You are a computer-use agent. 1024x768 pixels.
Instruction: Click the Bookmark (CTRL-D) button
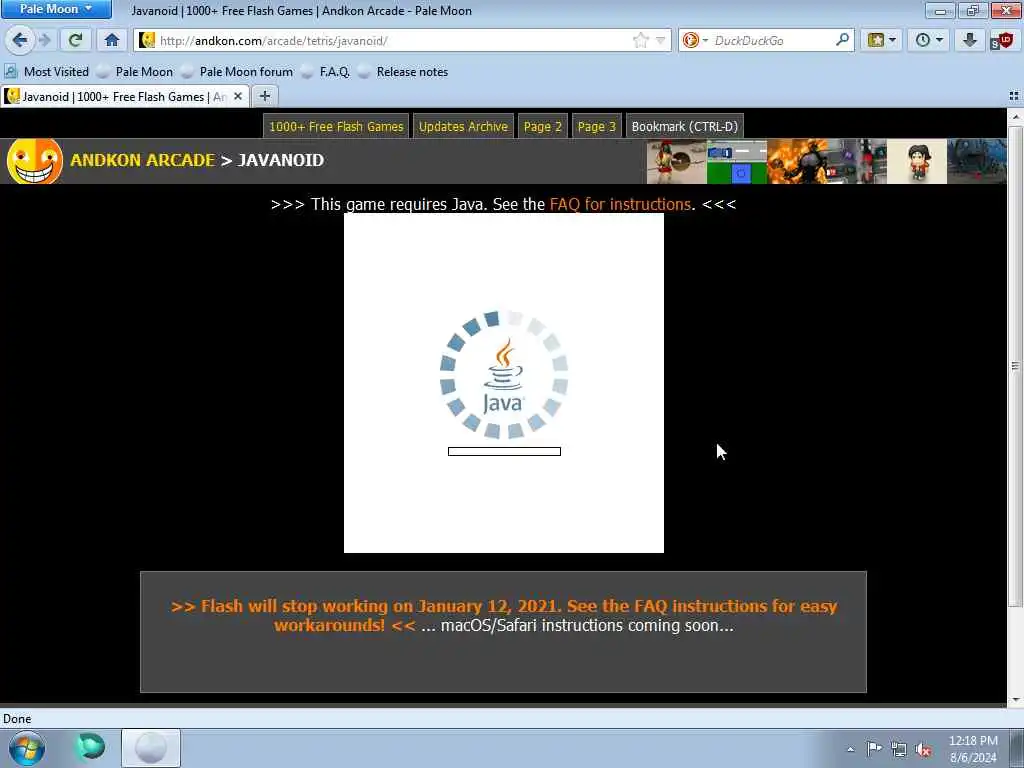point(684,127)
